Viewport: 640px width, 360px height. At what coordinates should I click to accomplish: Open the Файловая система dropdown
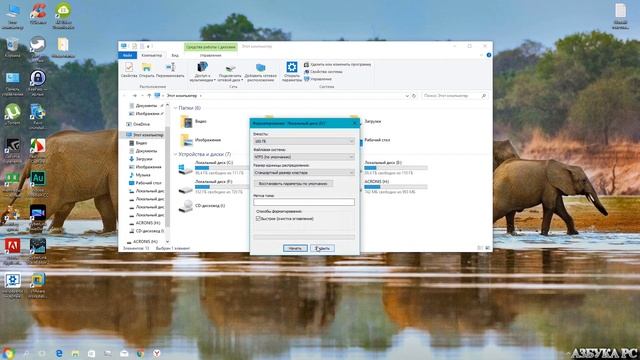point(304,157)
